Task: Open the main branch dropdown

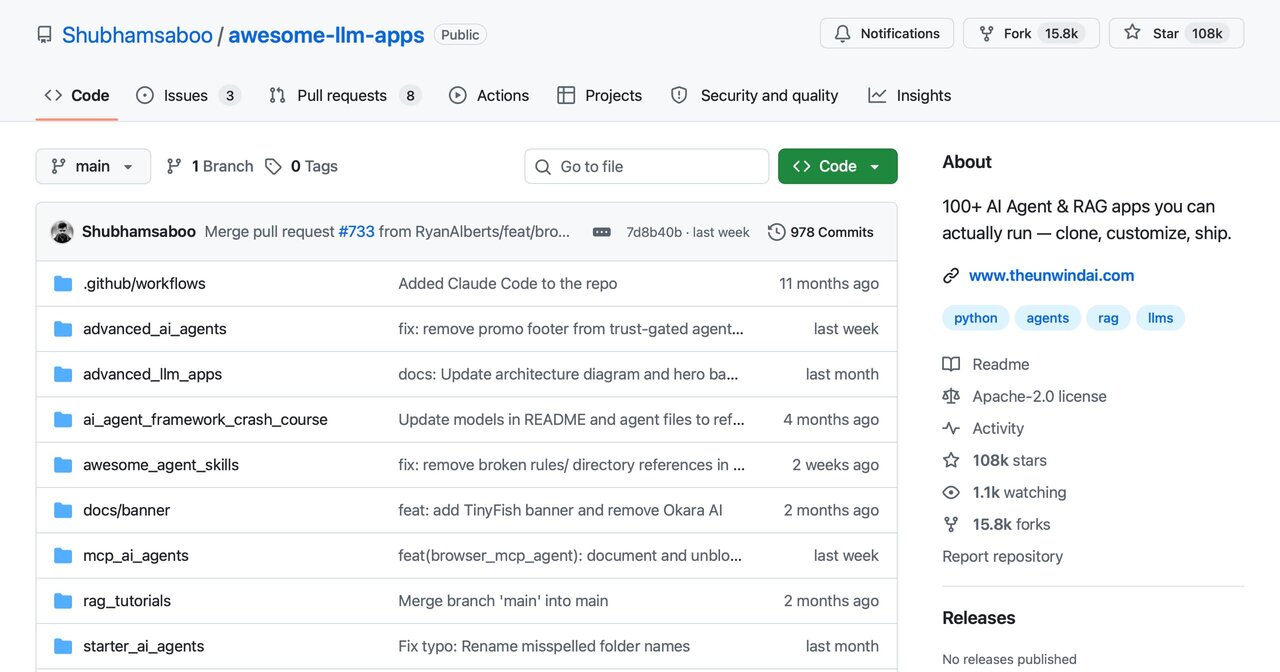Action: [93, 166]
